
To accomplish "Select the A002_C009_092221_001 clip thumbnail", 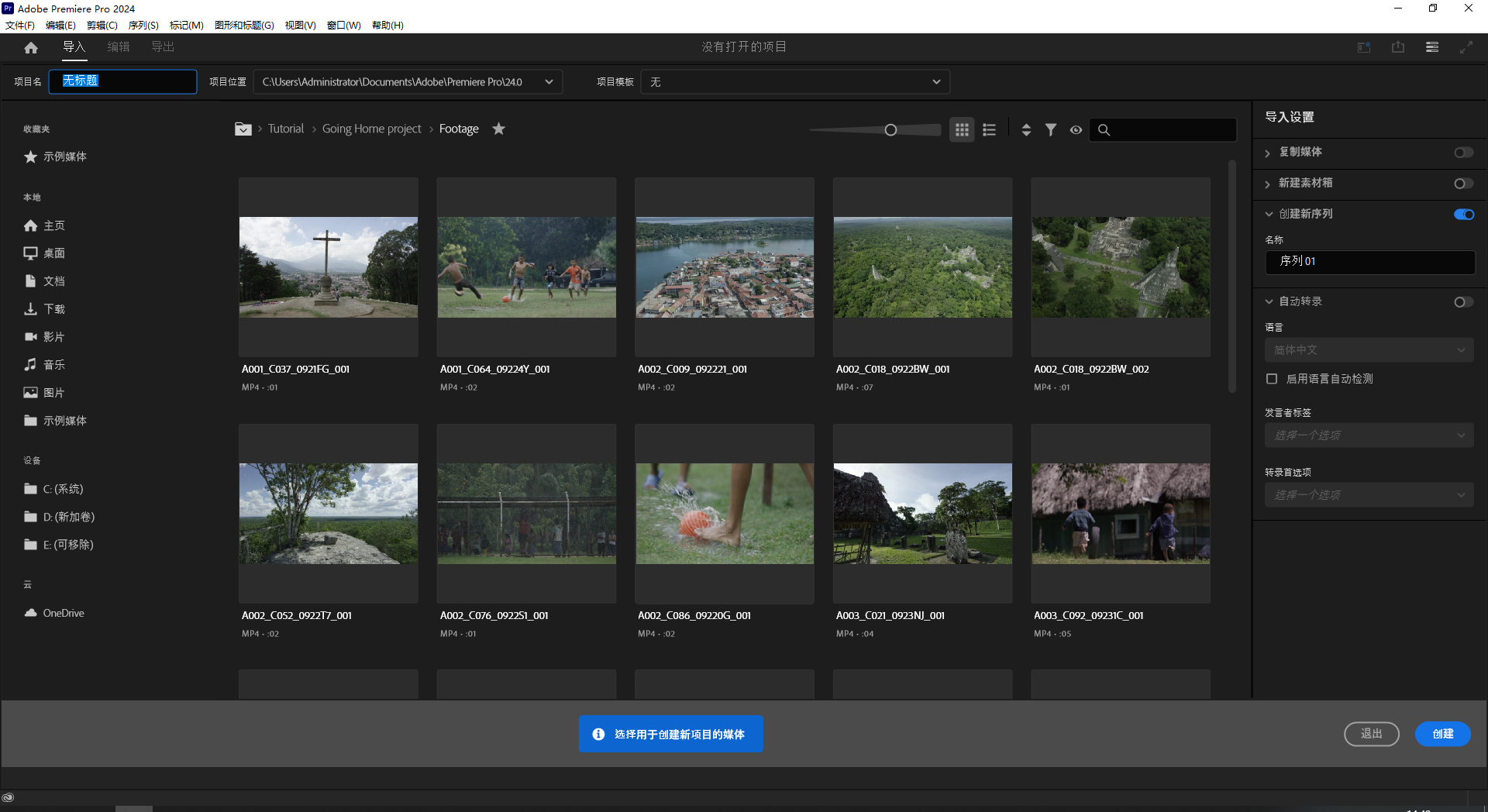I will tap(724, 267).
